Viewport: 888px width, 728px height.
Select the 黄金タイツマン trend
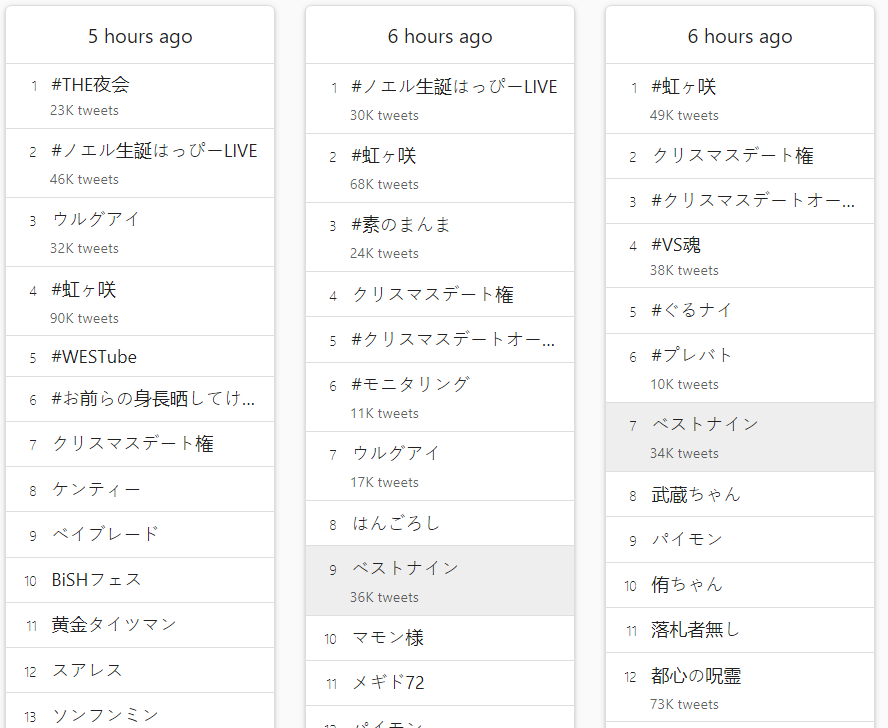[114, 624]
